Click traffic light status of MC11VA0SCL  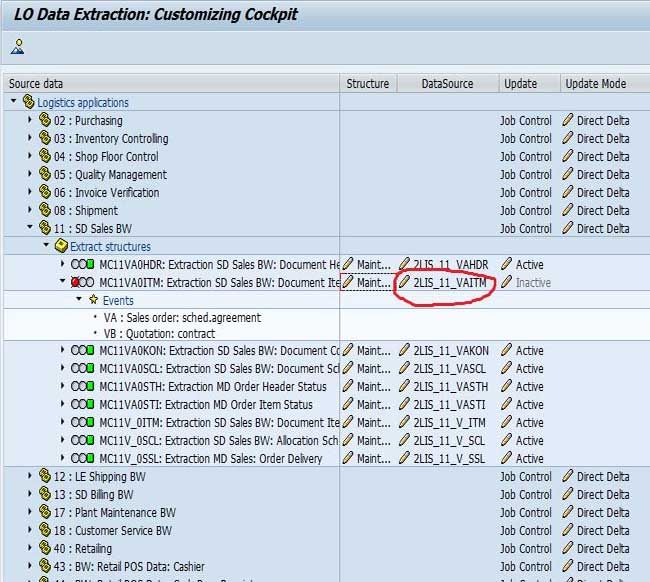82,368
